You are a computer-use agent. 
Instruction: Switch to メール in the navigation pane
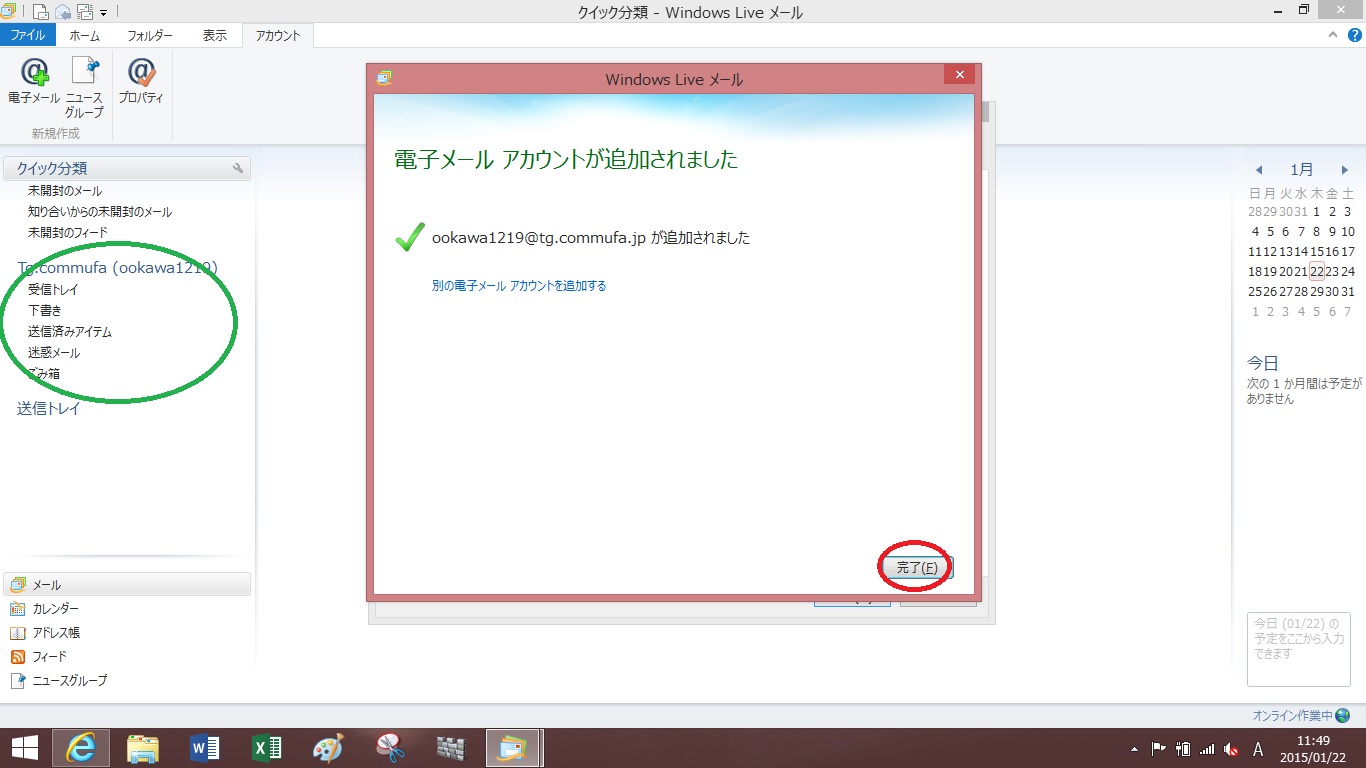[127, 585]
